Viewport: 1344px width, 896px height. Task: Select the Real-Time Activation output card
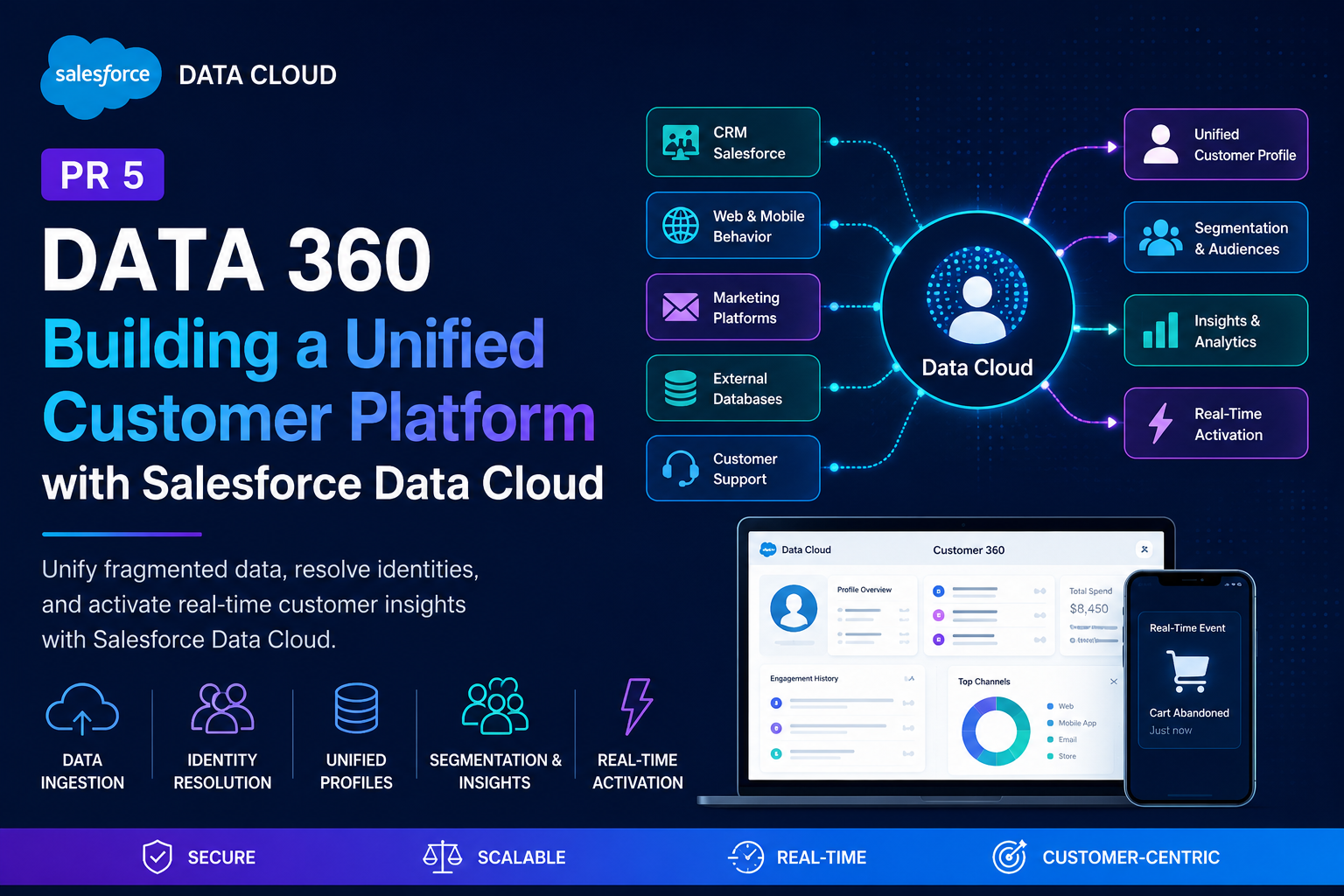point(1216,423)
